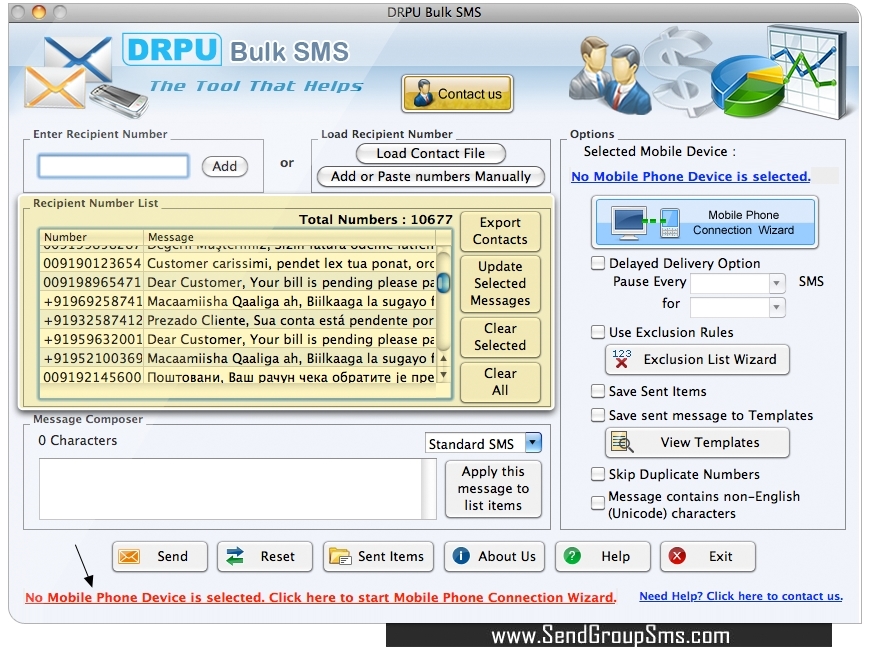Image resolution: width=870 pixels, height=649 pixels.
Task: Check Save Sent Items option
Action: 598,391
